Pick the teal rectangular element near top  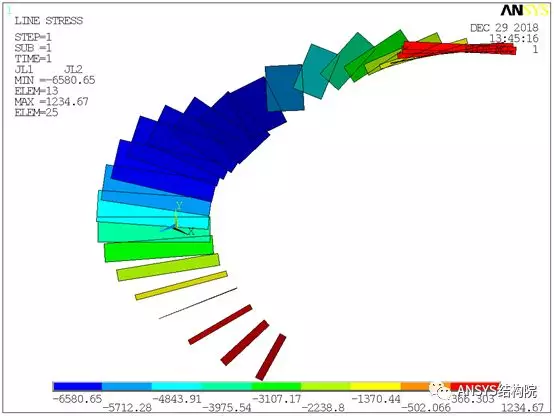[x=316, y=71]
